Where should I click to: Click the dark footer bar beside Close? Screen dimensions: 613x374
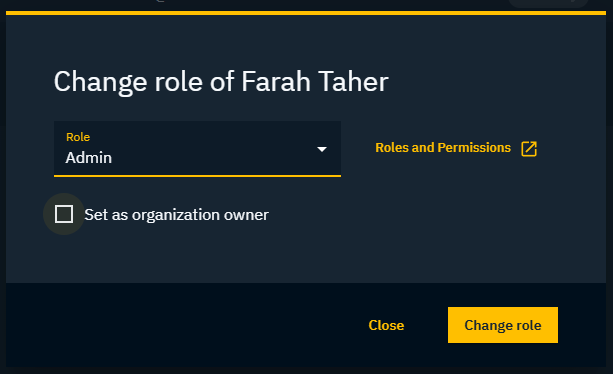[x=184, y=325]
